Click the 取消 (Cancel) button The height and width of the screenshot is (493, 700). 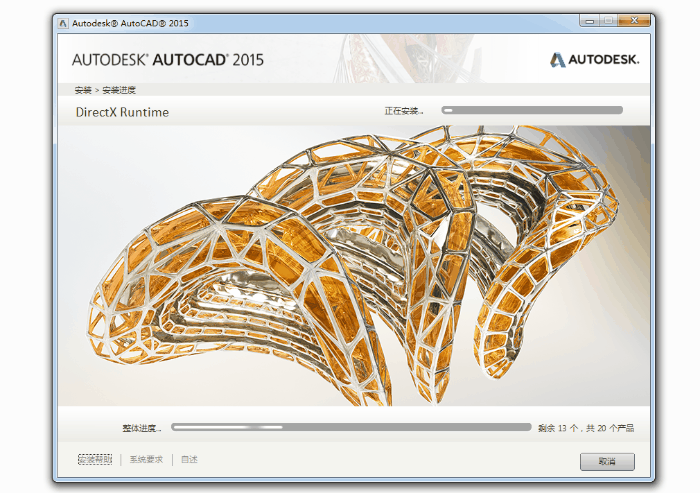point(607,461)
